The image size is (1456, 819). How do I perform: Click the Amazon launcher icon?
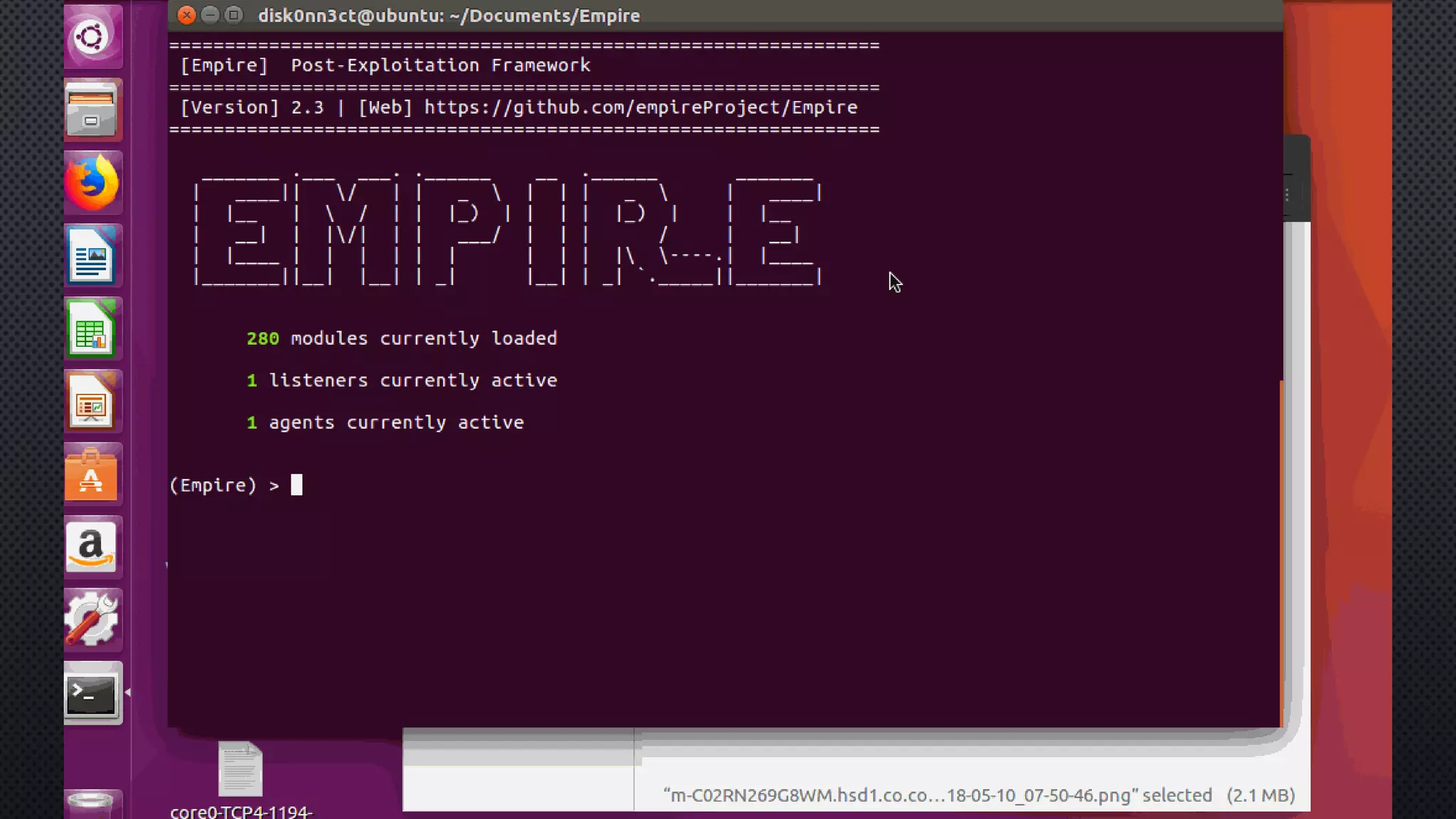coord(92,548)
